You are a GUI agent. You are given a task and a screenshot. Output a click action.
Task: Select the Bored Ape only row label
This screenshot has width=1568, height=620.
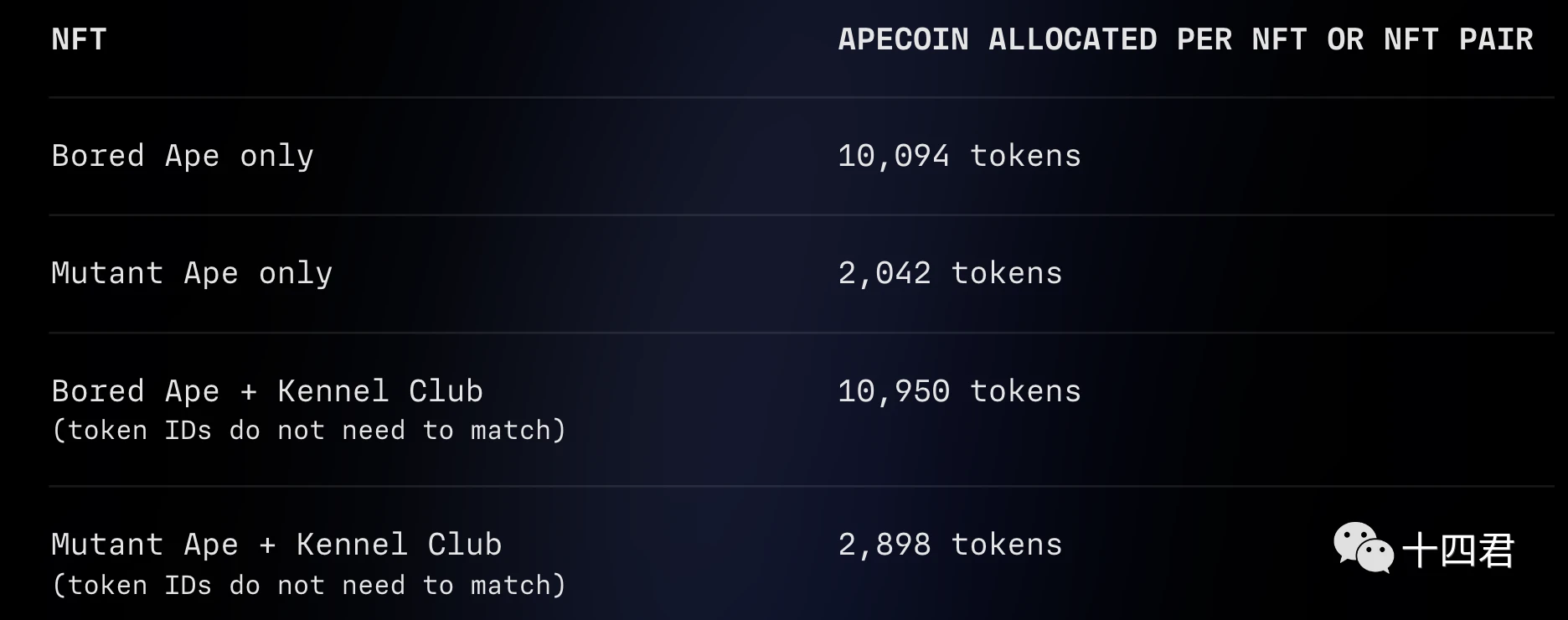click(x=183, y=156)
